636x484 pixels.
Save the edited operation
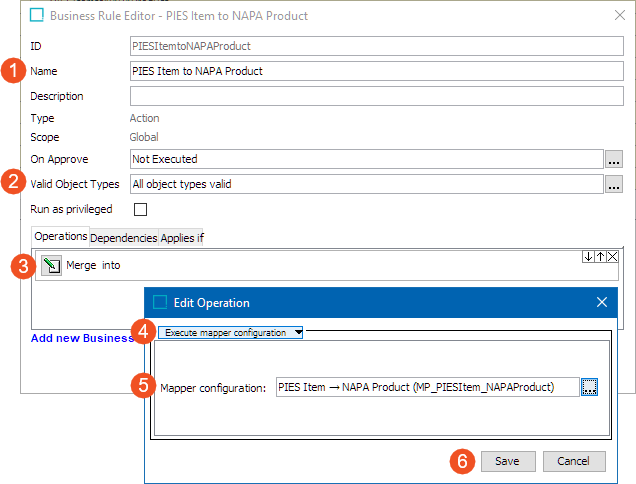click(508, 461)
